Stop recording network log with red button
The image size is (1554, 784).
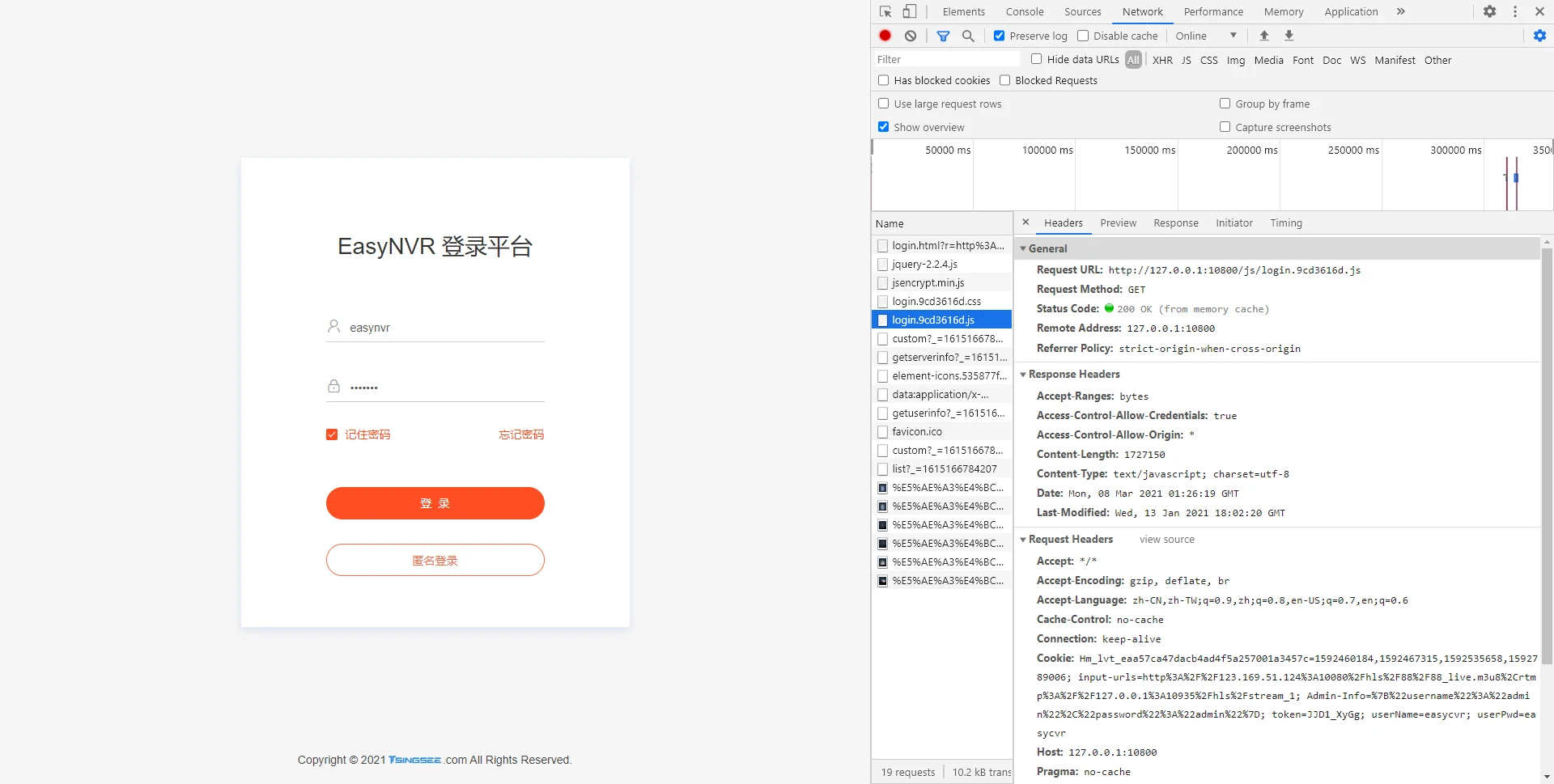tap(885, 36)
